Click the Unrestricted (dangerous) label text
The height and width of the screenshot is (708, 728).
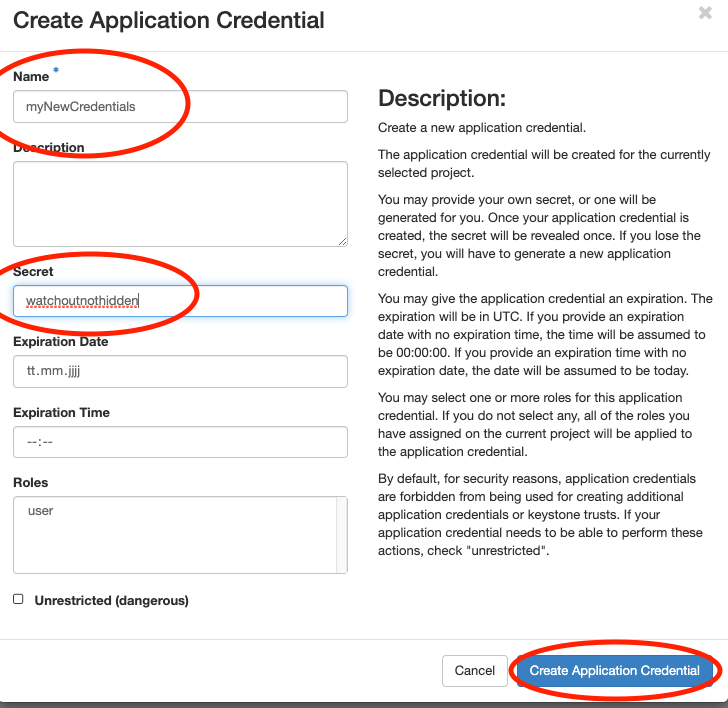pyautogui.click(x=111, y=601)
